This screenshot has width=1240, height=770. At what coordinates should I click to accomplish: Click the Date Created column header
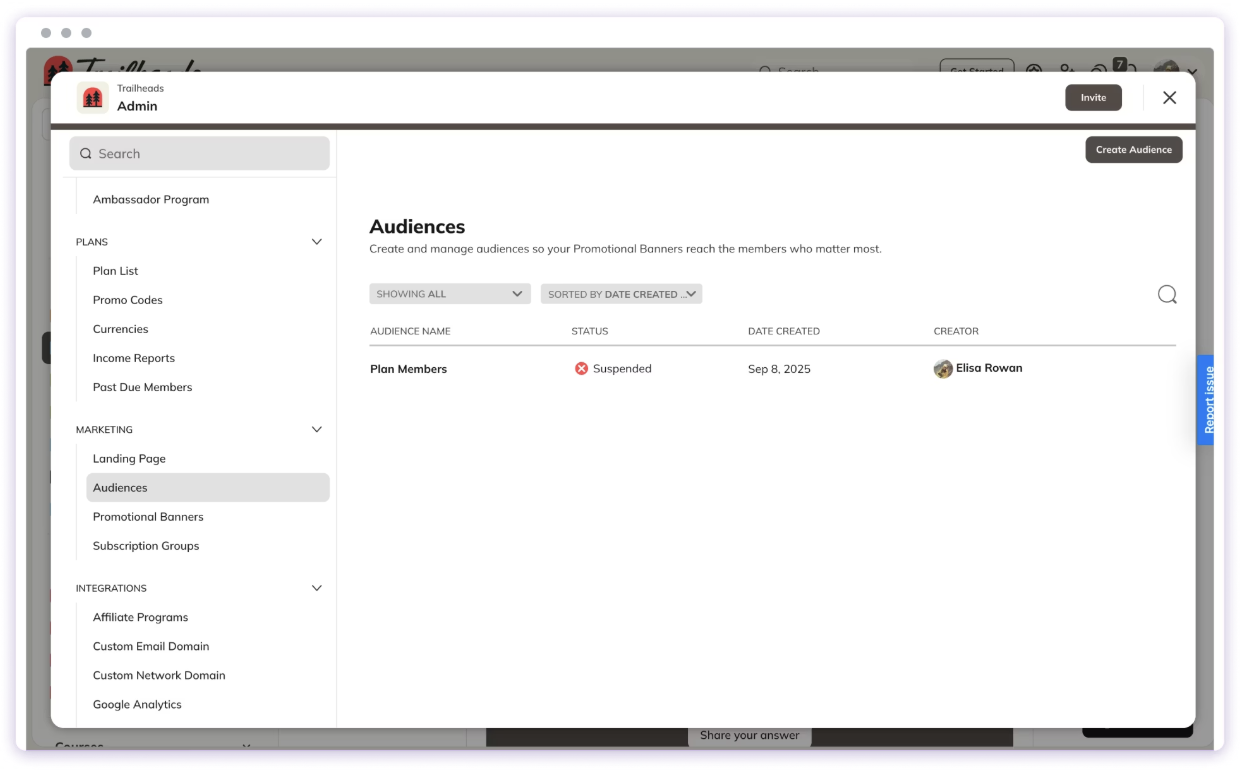[x=784, y=331]
